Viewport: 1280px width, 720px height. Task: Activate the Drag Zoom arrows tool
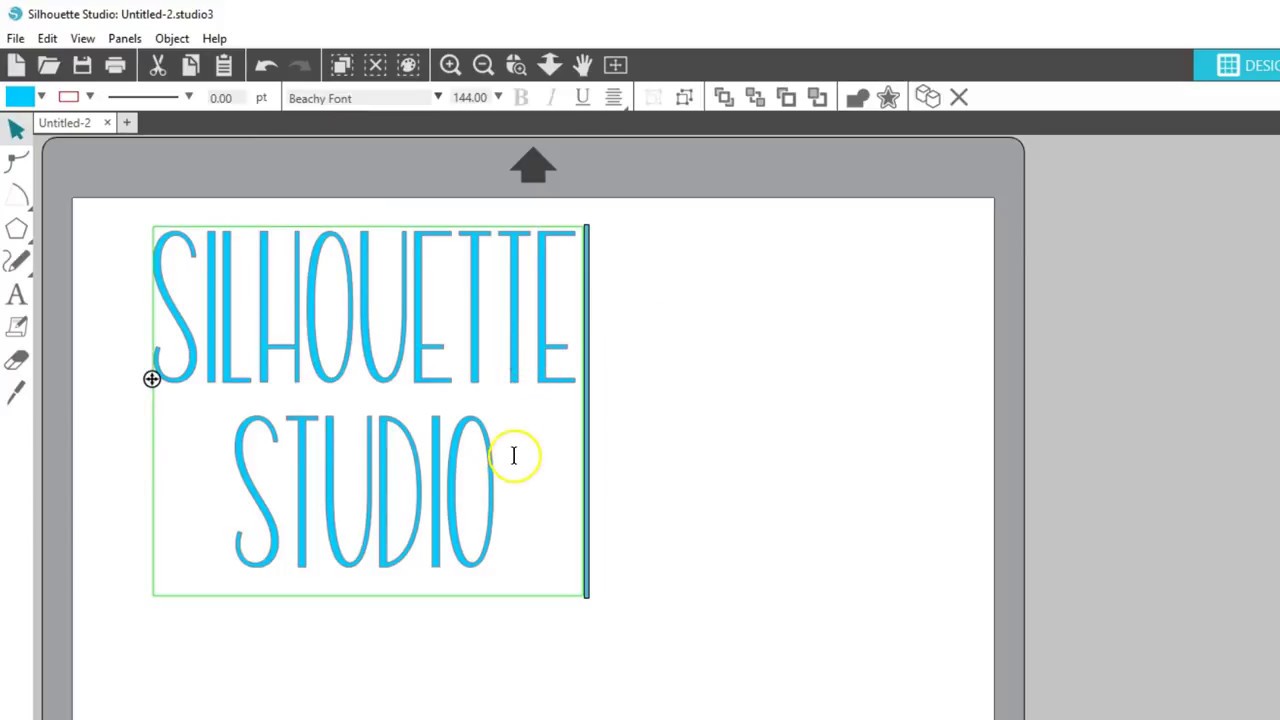click(x=549, y=66)
